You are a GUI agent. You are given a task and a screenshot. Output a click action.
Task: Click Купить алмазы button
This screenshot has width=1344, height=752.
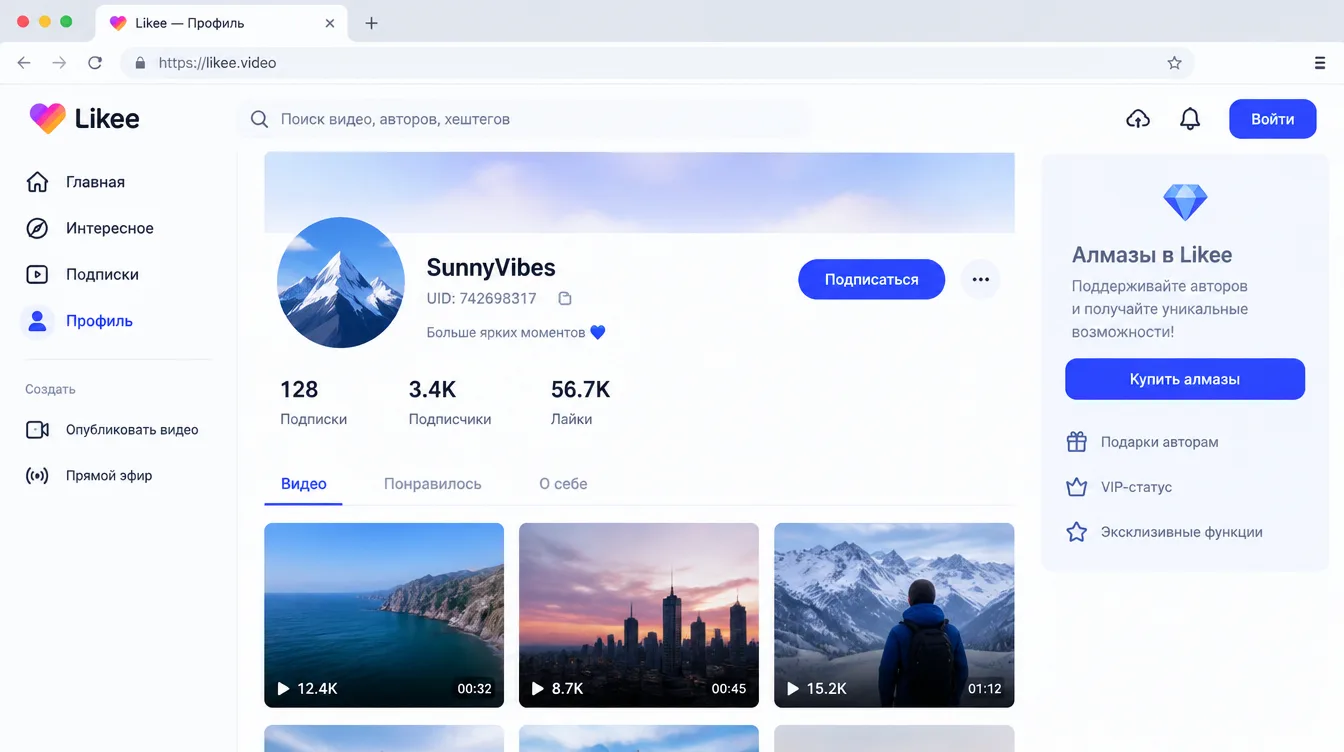pyautogui.click(x=1185, y=379)
